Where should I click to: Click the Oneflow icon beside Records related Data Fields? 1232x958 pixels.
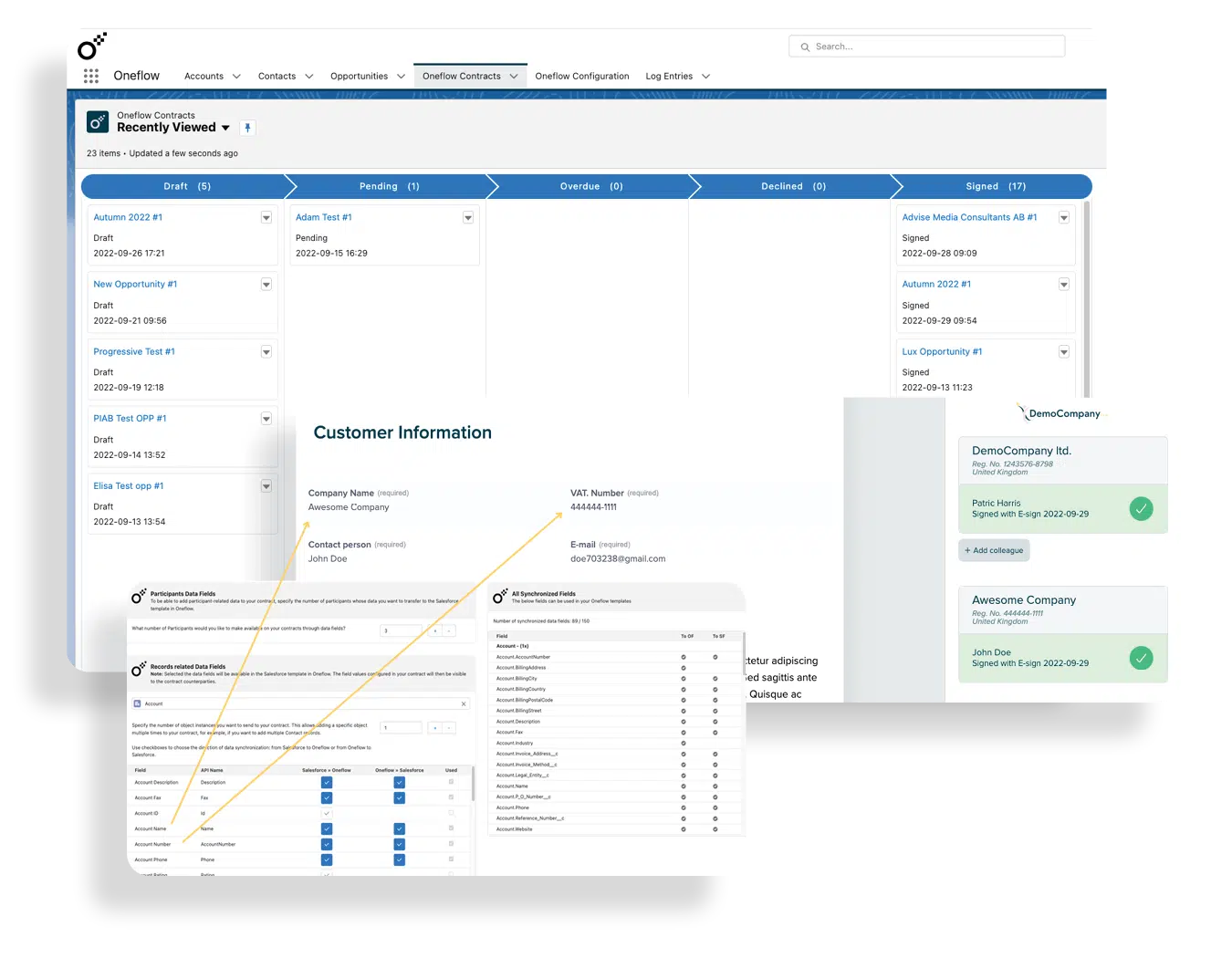(x=139, y=670)
